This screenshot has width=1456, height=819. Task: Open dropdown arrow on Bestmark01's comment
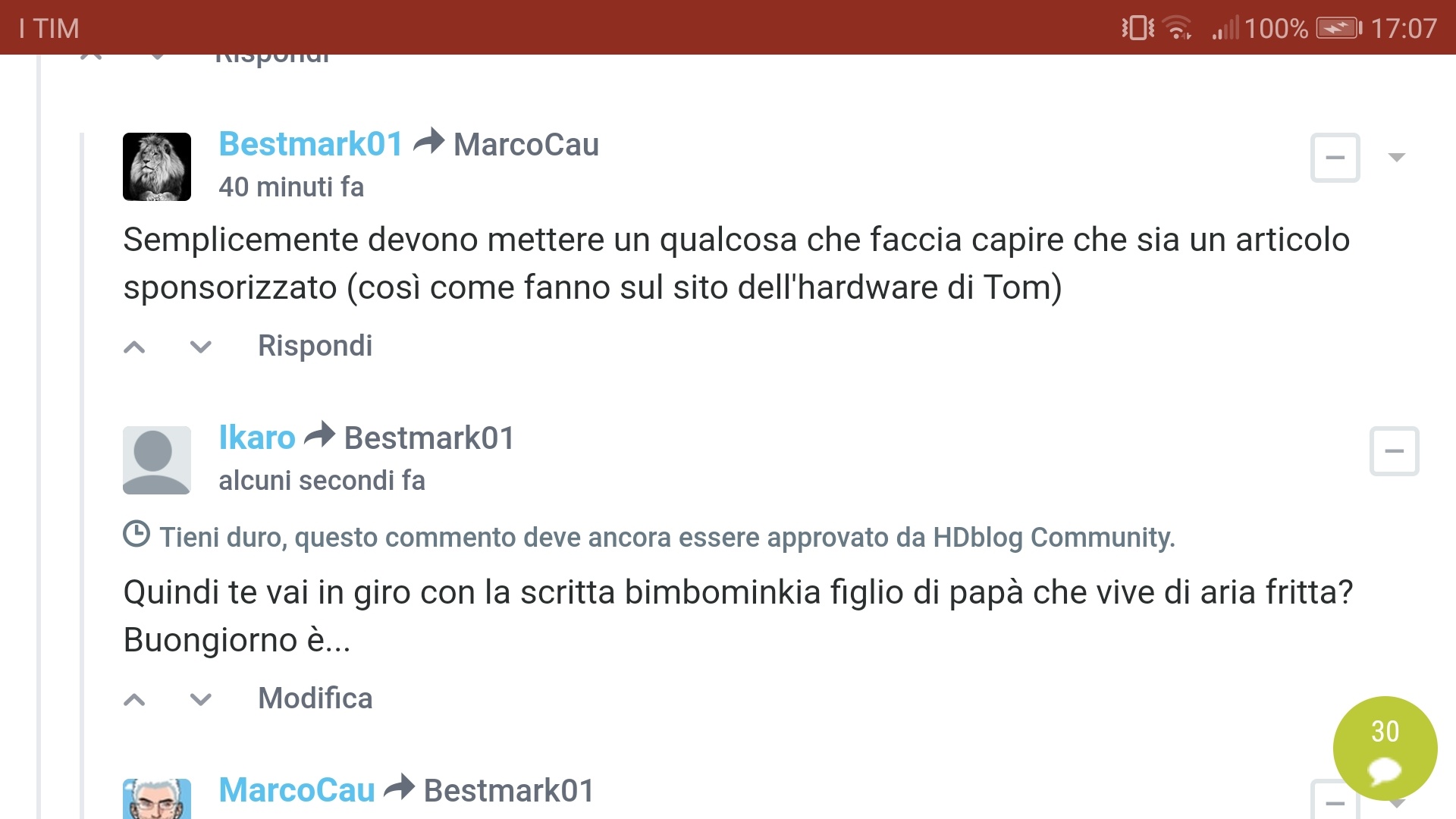tap(1397, 158)
